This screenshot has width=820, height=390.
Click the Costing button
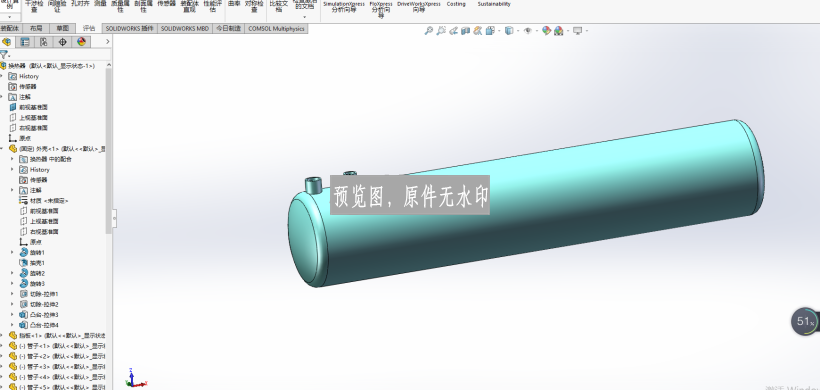[x=456, y=4]
